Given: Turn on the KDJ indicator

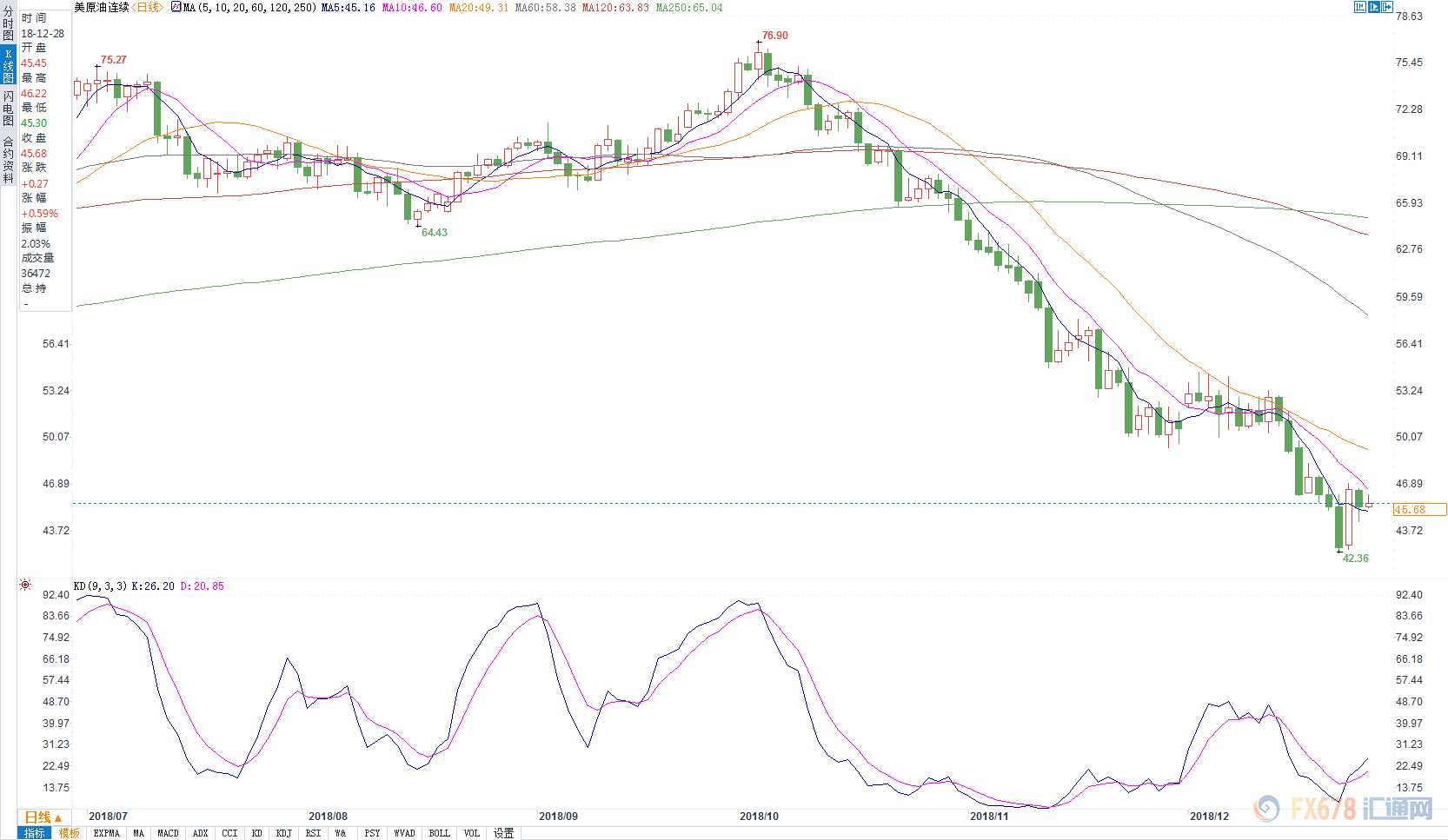Looking at the screenshot, I should pyautogui.click(x=283, y=833).
